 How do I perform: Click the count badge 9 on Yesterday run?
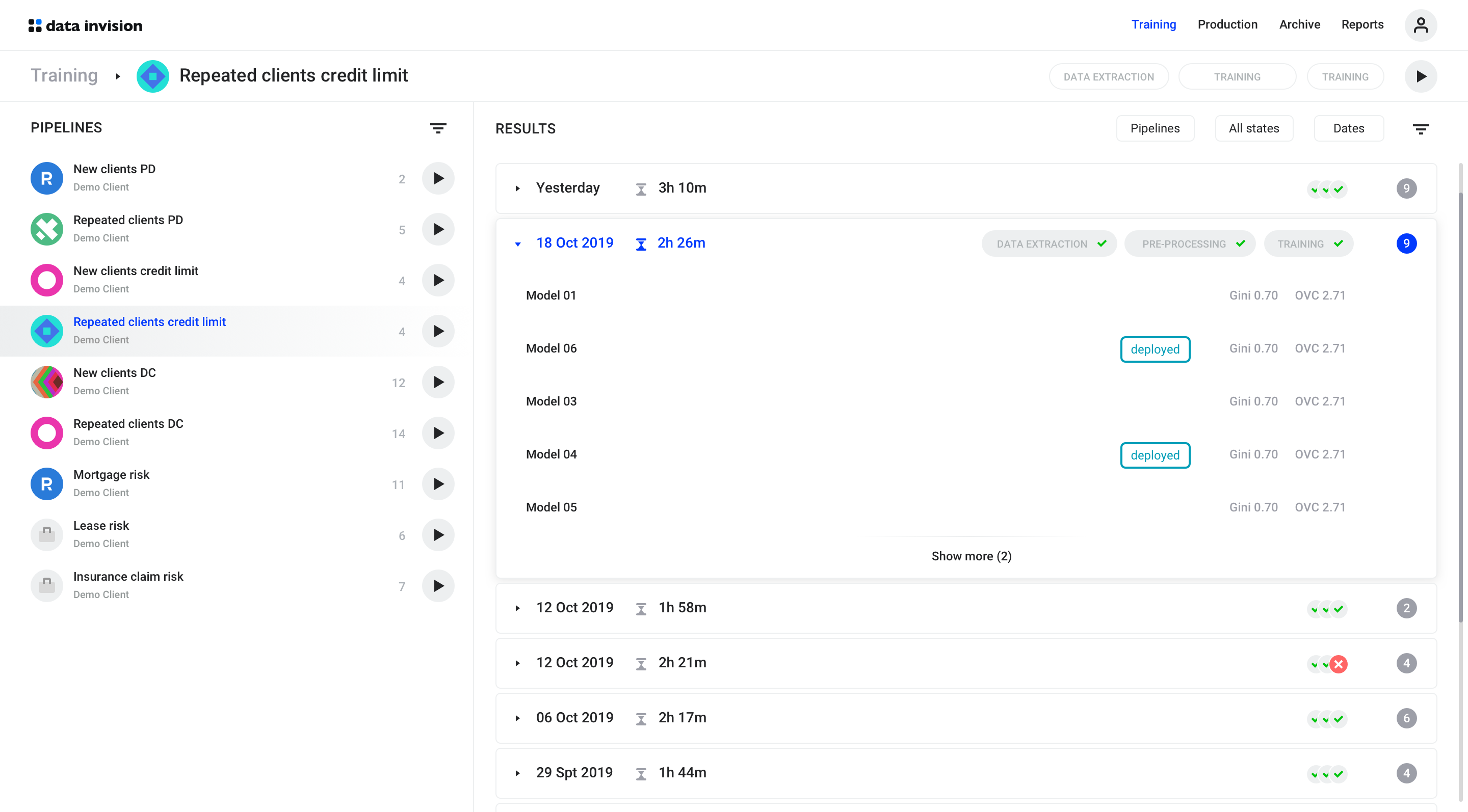tap(1406, 188)
